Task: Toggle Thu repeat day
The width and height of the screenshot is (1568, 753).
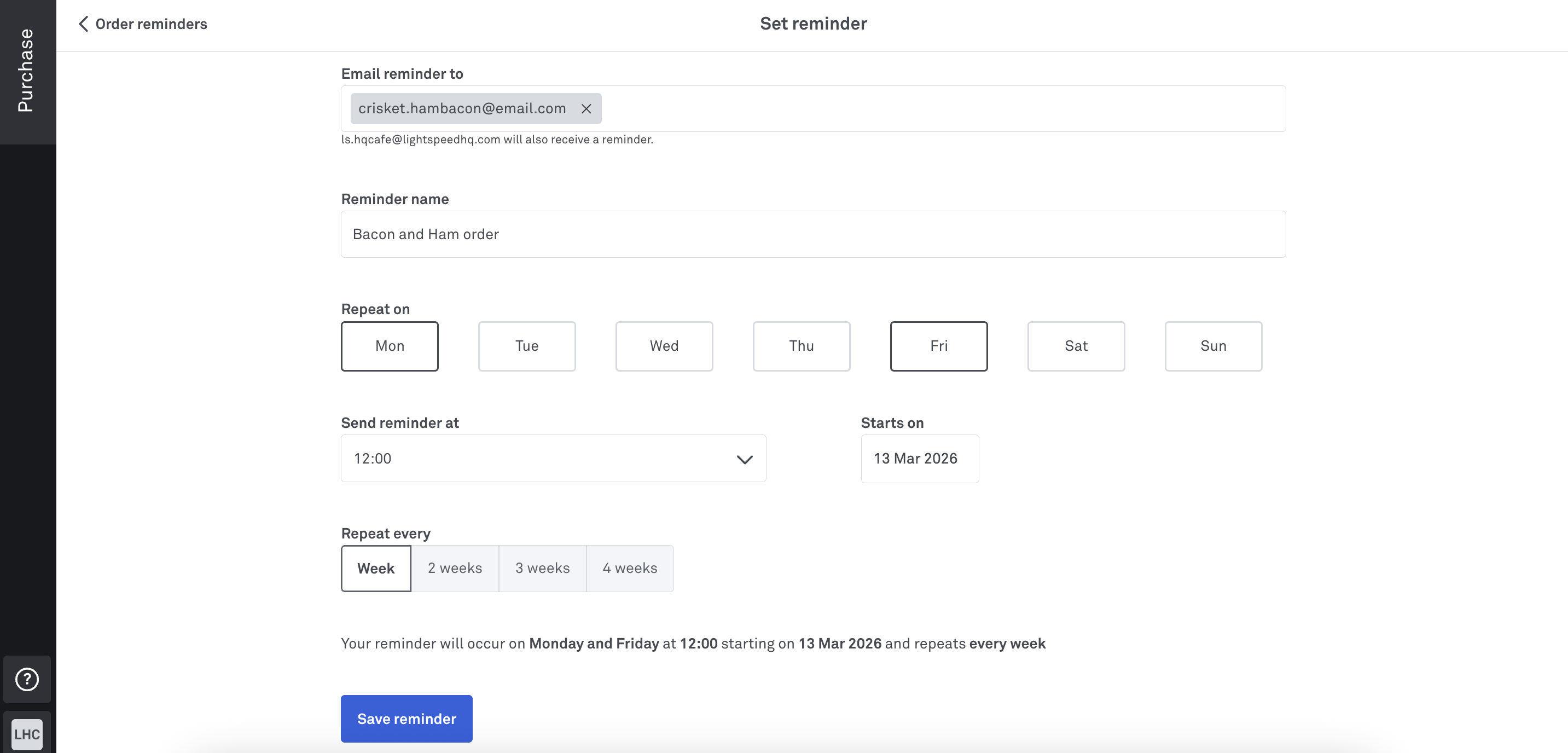Action: (x=801, y=346)
